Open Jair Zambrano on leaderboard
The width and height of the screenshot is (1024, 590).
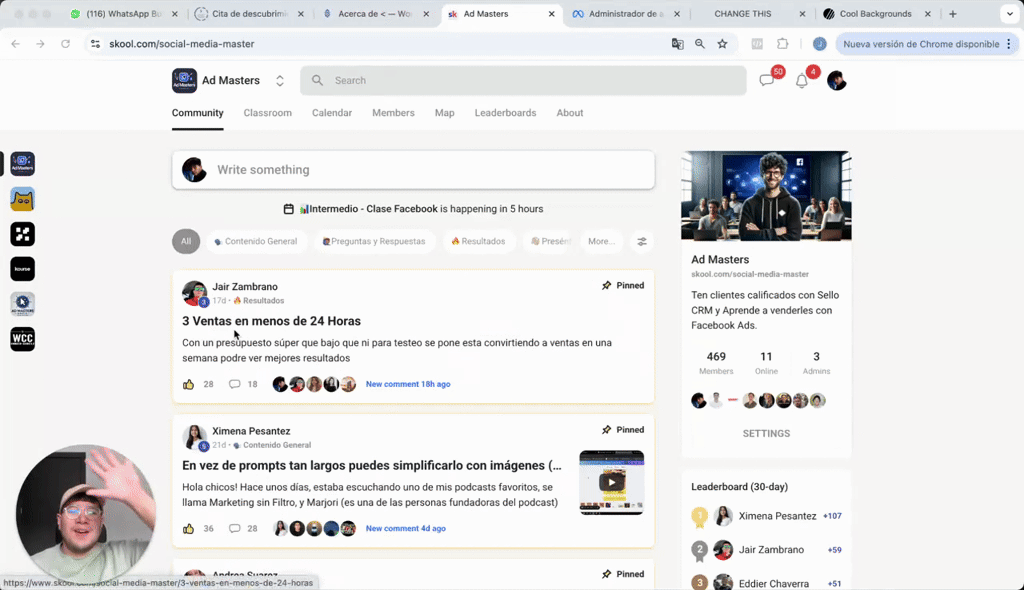point(771,550)
